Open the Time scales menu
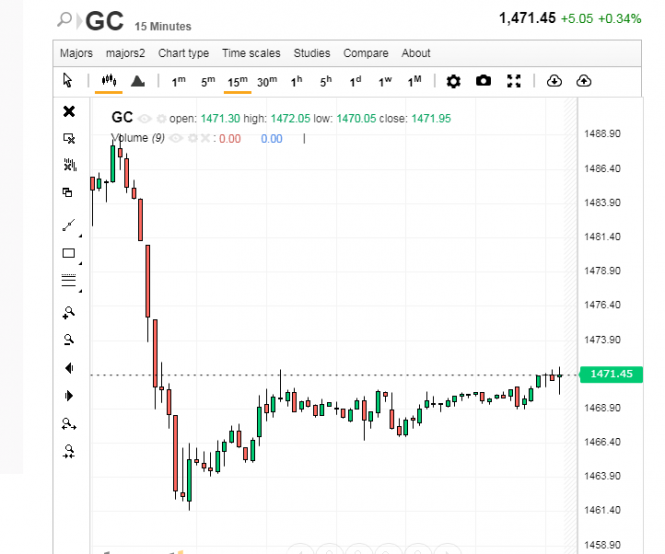The image size is (665, 554). point(251,53)
